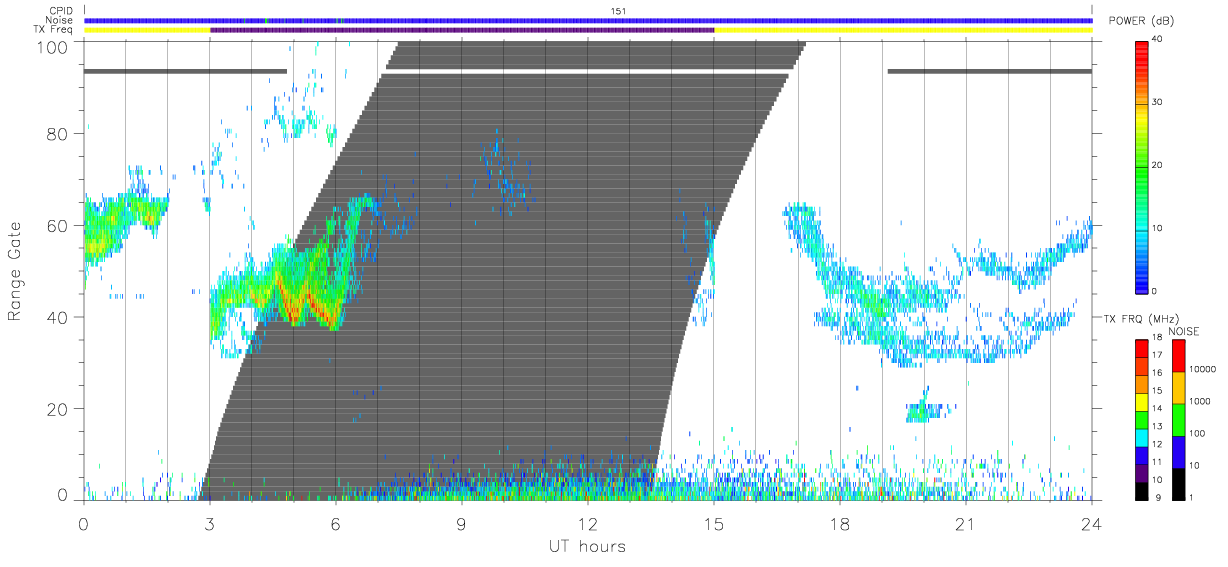1228x567 pixels.
Task: Click the purple segment of TX Freq strip
Action: (462, 30)
